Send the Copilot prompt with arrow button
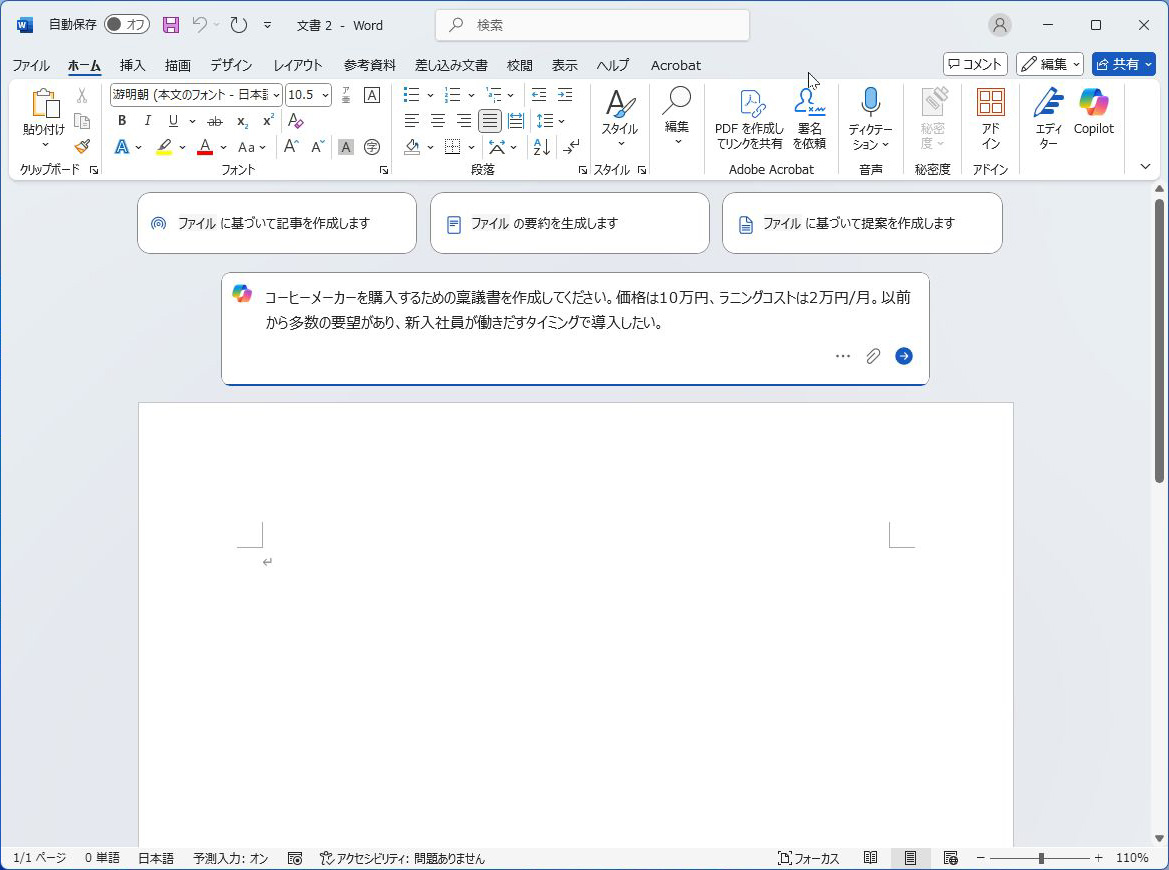Image resolution: width=1169 pixels, height=870 pixels. click(x=904, y=356)
